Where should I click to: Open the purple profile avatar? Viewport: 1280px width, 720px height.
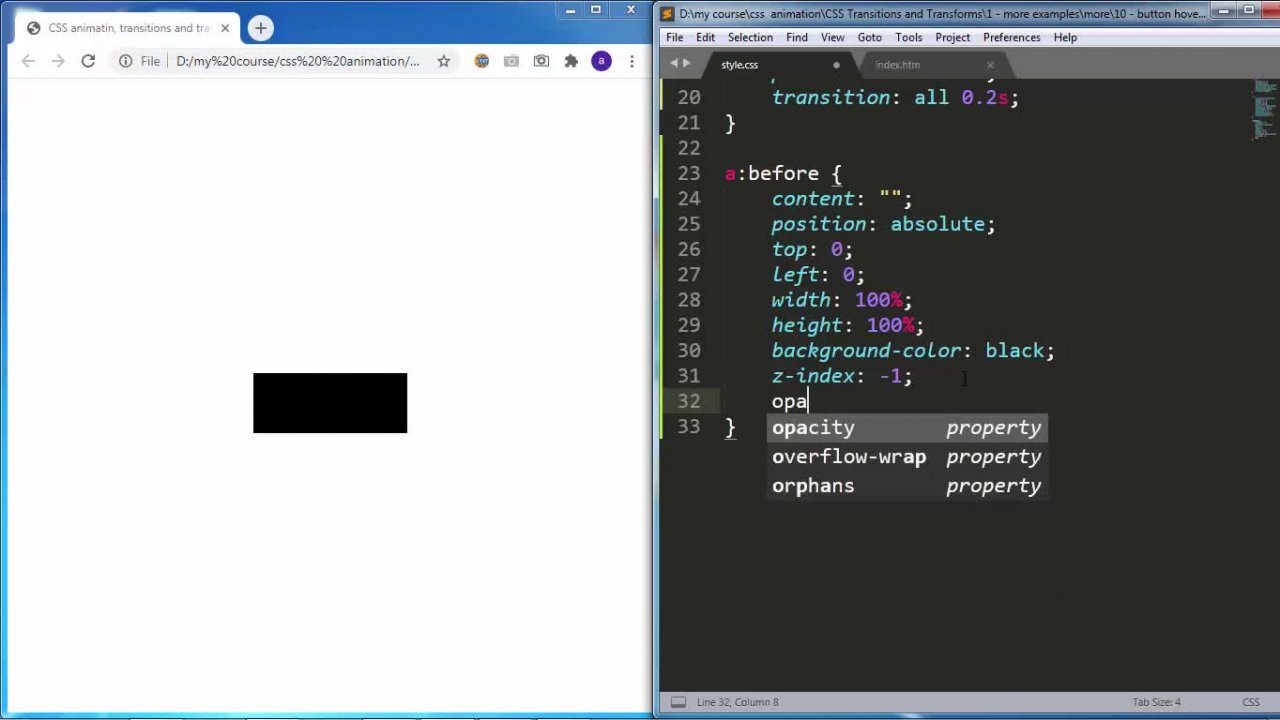(x=601, y=61)
